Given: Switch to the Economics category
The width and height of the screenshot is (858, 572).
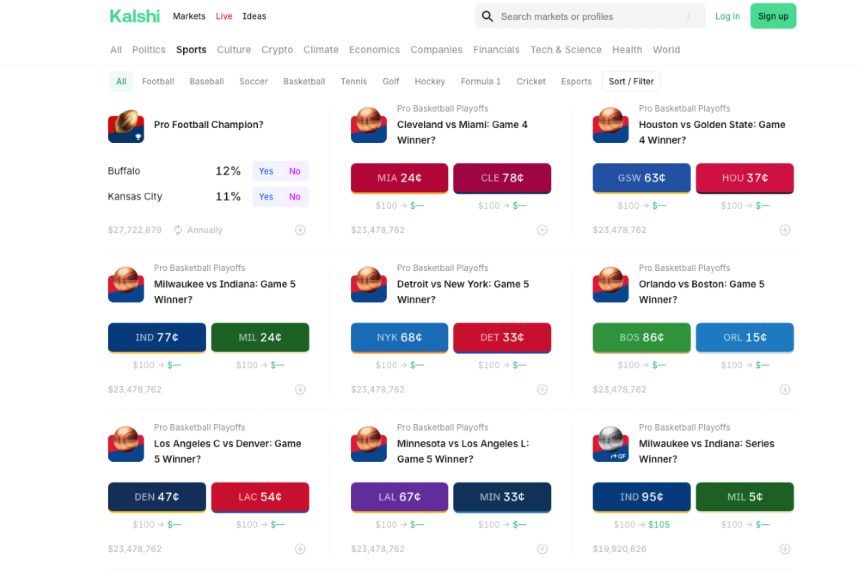Looking at the screenshot, I should (x=374, y=49).
